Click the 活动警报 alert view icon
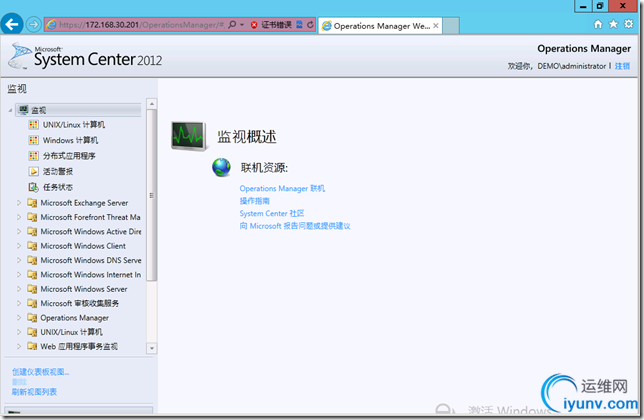The width and height of the screenshot is (644, 420). [x=34, y=171]
